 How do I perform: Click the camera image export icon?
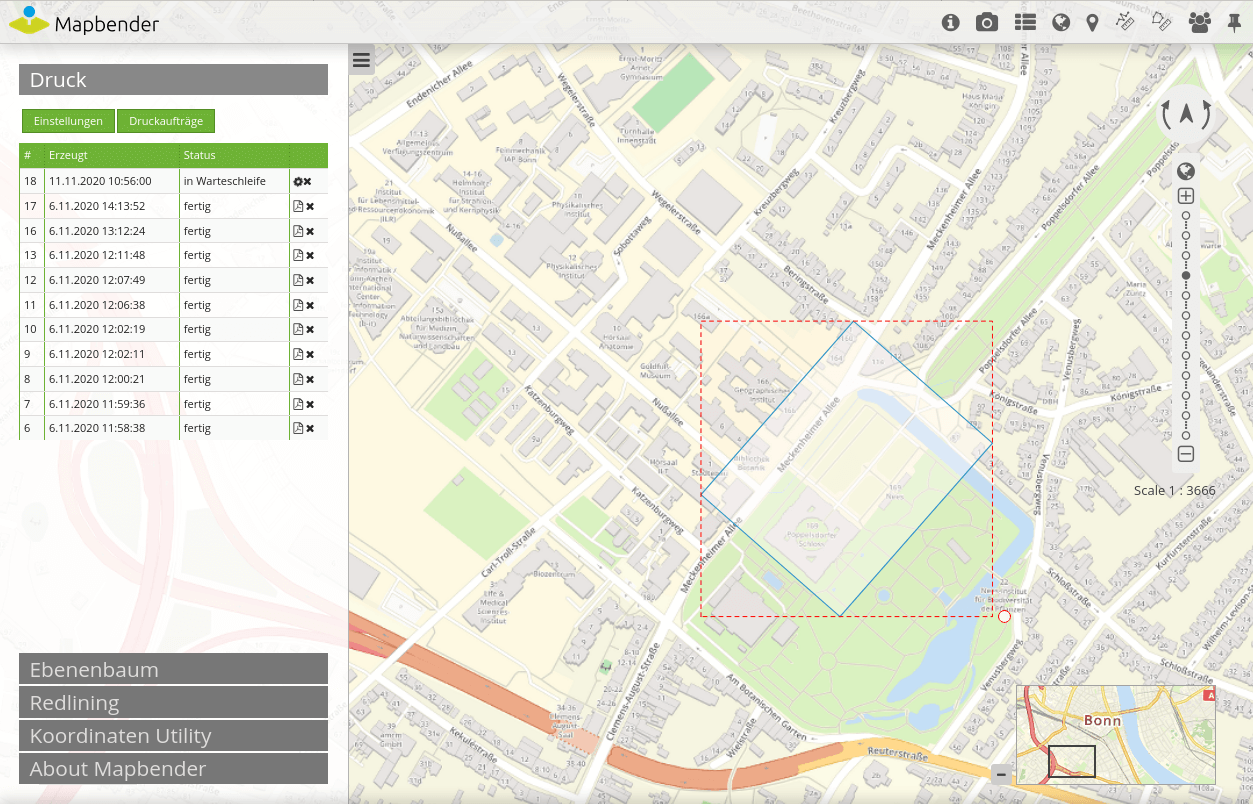(987, 22)
